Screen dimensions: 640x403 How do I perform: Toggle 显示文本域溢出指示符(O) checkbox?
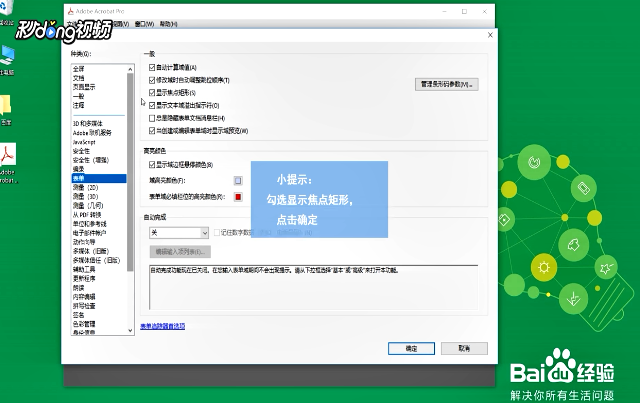pyautogui.click(x=152, y=105)
